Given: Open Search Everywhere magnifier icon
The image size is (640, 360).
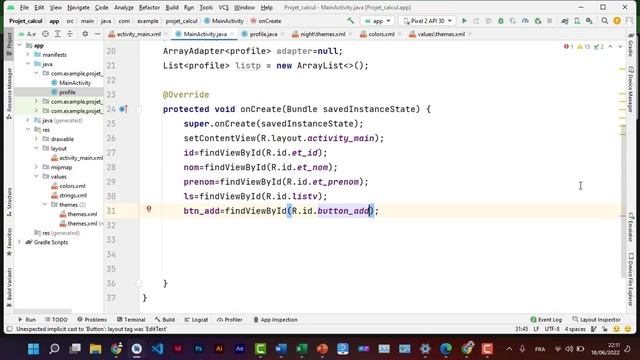Looking at the screenshot, I should (604, 21).
